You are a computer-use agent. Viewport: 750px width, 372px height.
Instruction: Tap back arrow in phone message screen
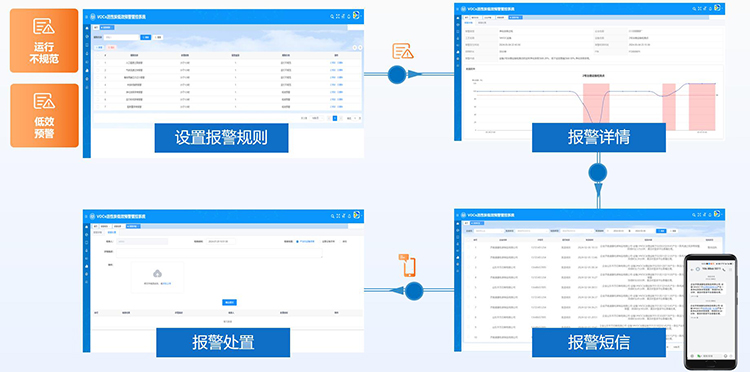[x=692, y=270]
